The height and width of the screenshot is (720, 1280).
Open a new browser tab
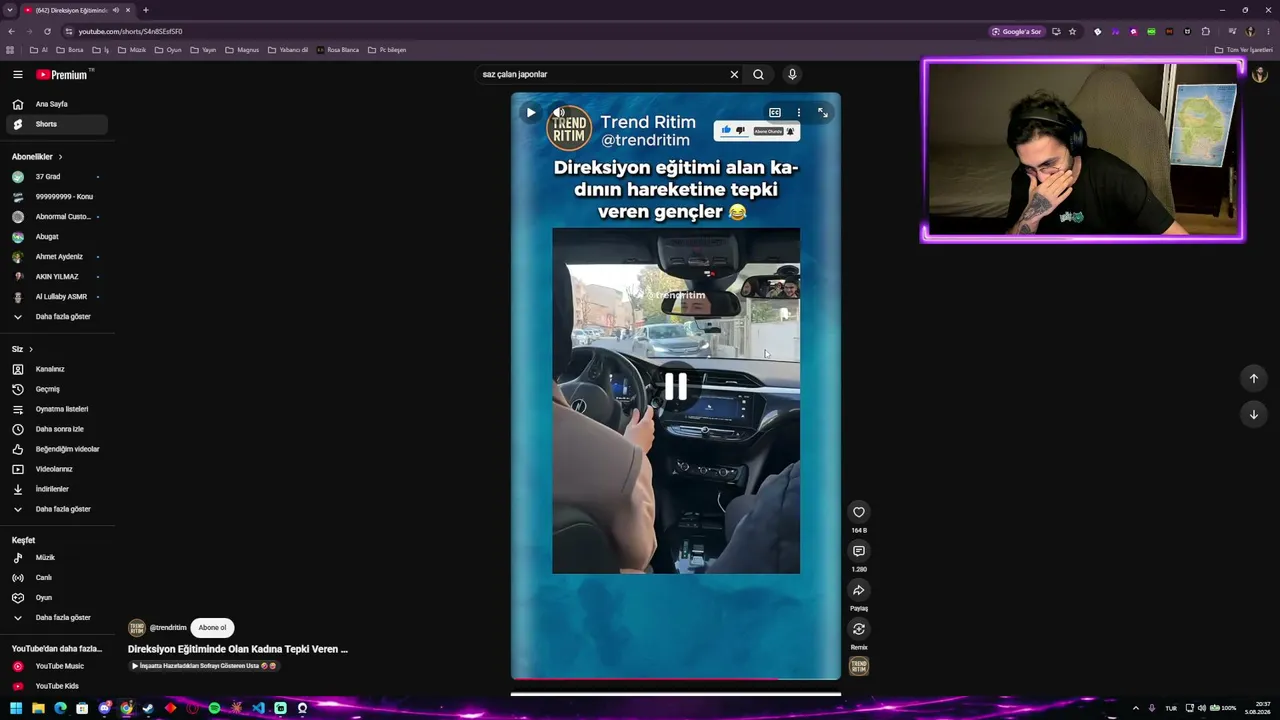pos(146,10)
